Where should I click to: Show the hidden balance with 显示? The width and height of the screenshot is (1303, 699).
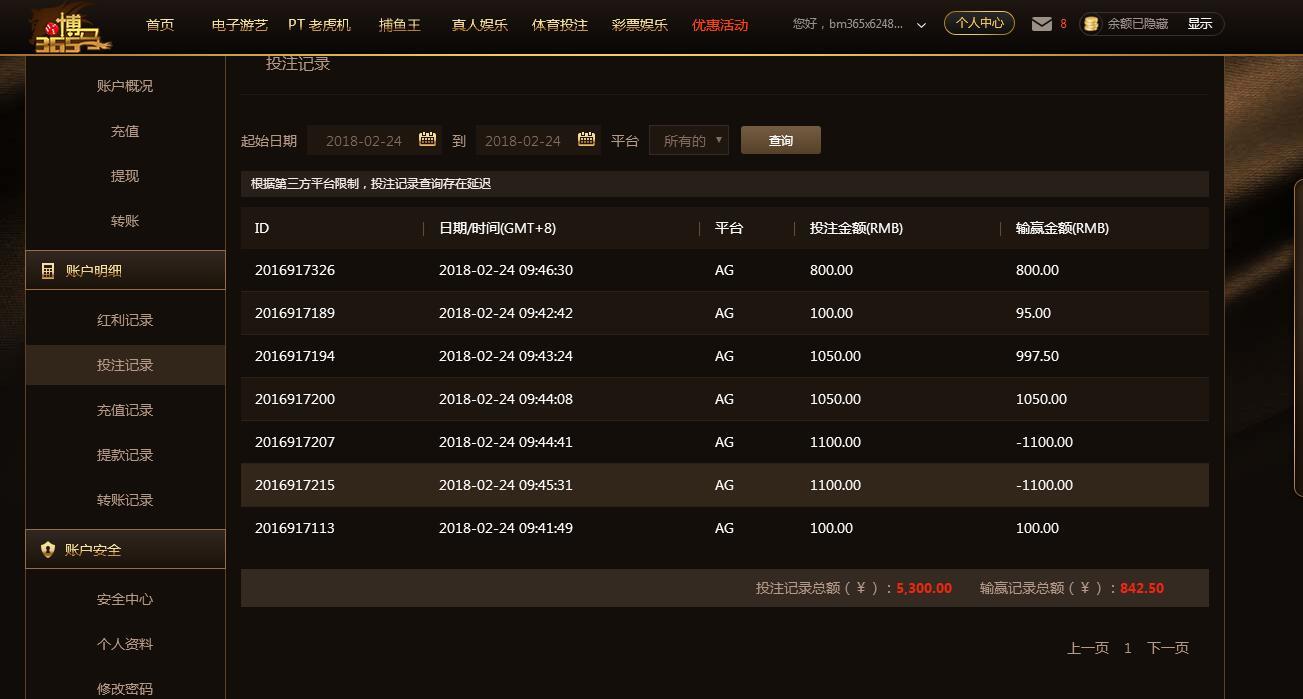[x=1199, y=24]
